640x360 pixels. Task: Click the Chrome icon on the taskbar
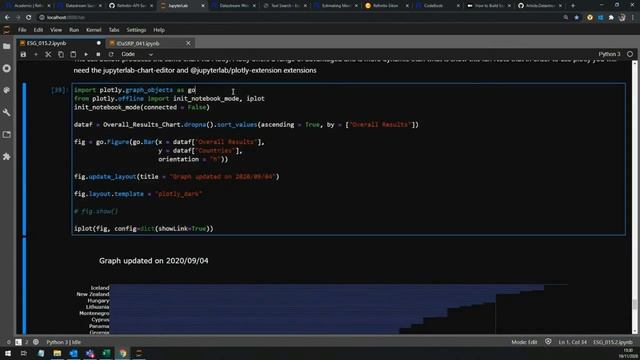[123, 353]
